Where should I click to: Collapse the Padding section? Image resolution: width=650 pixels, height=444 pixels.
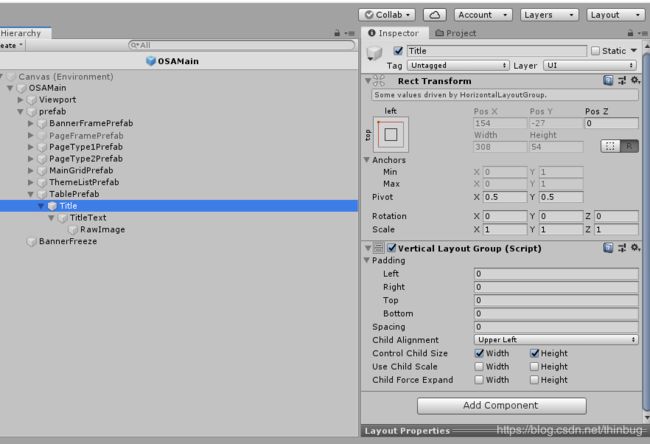(367, 260)
